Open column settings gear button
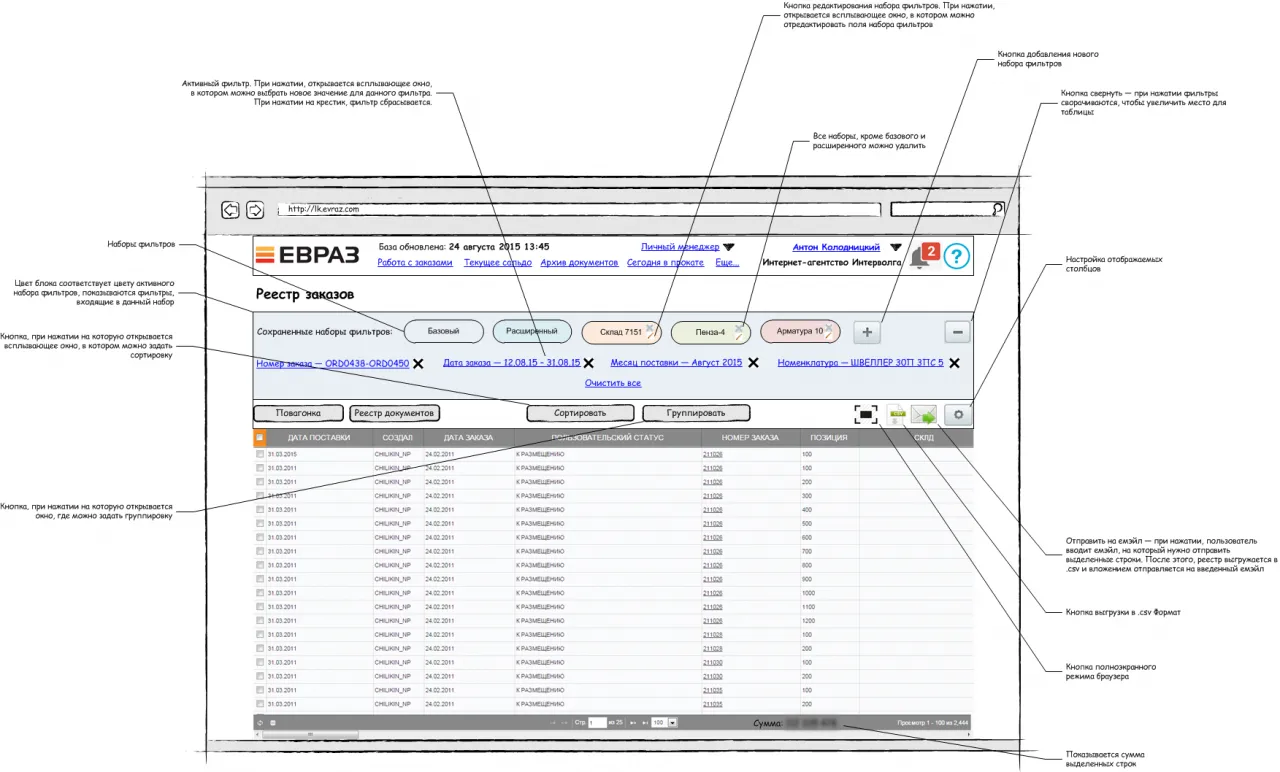The height and width of the screenshot is (772, 1280). click(958, 414)
